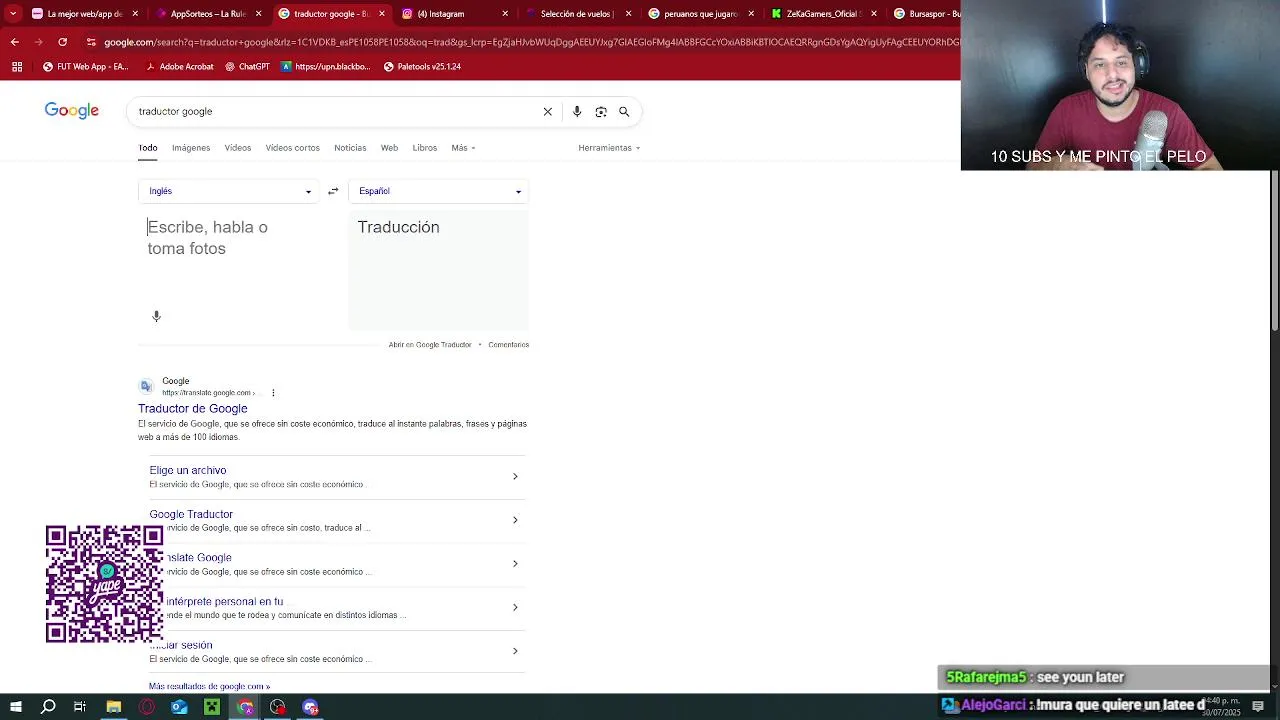Click the Comentarios link
The height and width of the screenshot is (720, 1280).
[509, 345]
